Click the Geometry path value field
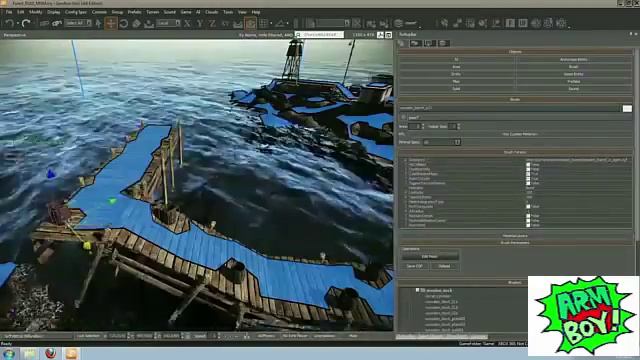The width and height of the screenshot is (640, 360). [x=578, y=160]
